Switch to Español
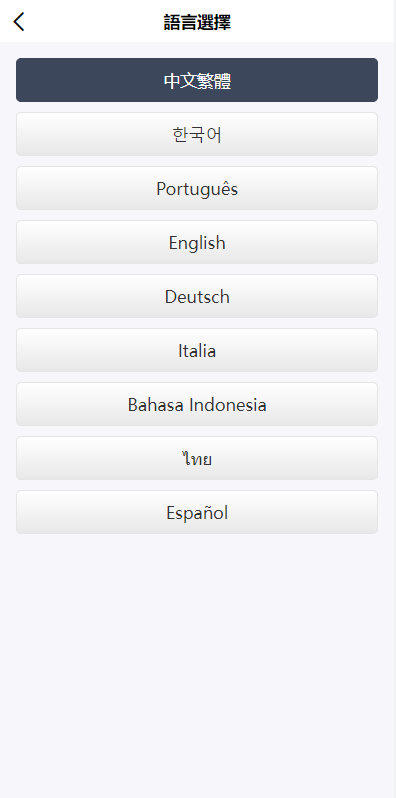 tap(197, 512)
